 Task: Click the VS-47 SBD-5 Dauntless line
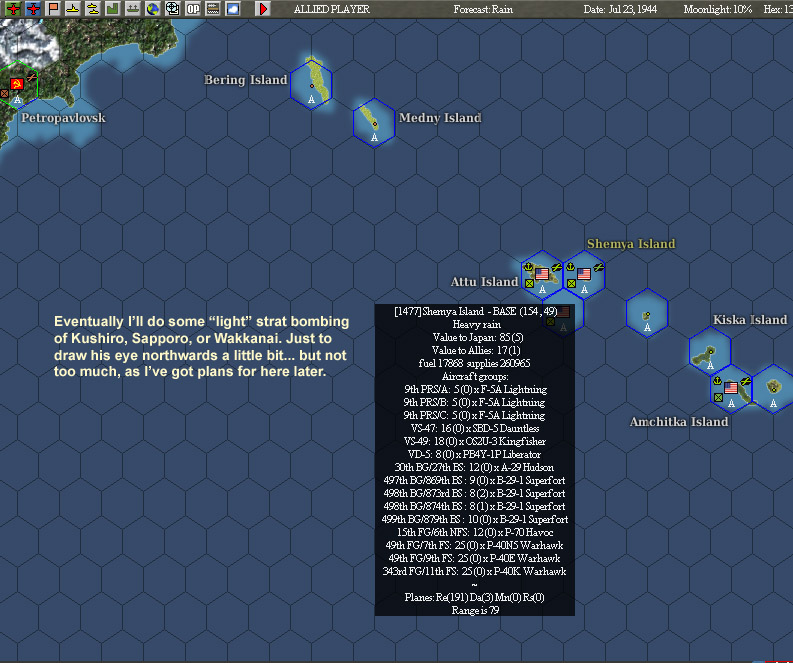475,428
